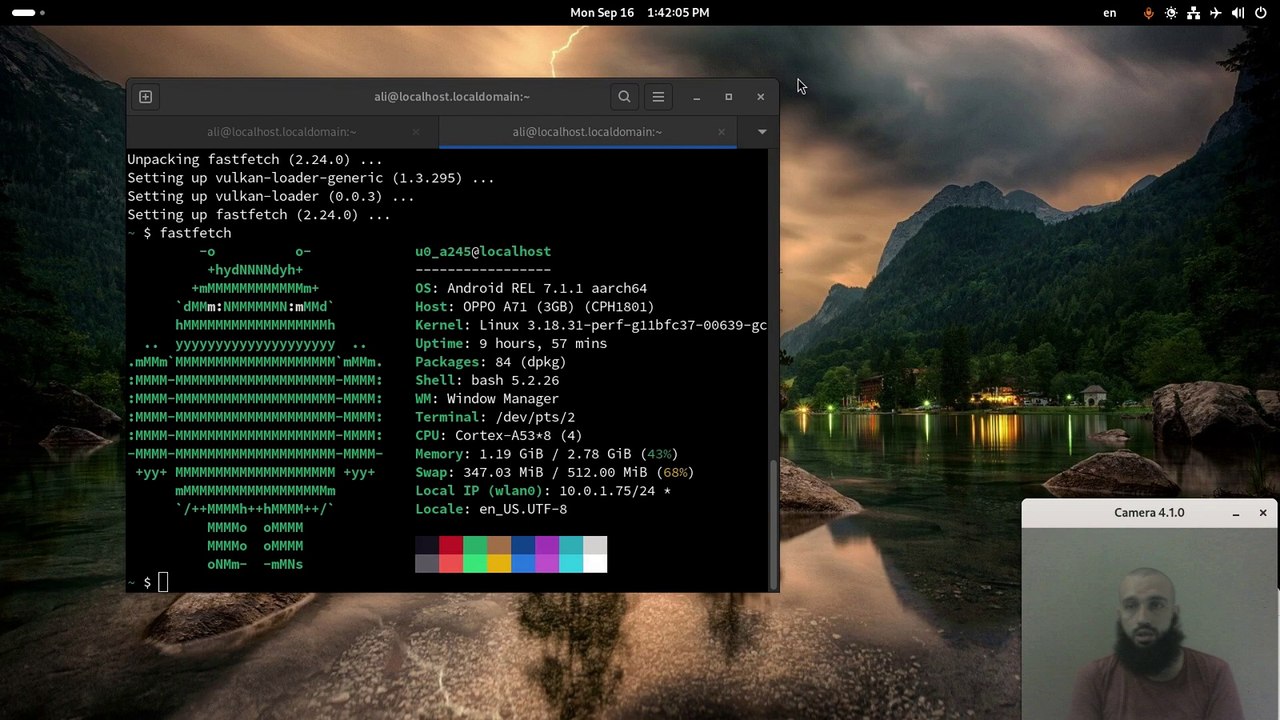Open the terminal search icon
Image resolution: width=1280 pixels, height=720 pixels.
(x=624, y=97)
